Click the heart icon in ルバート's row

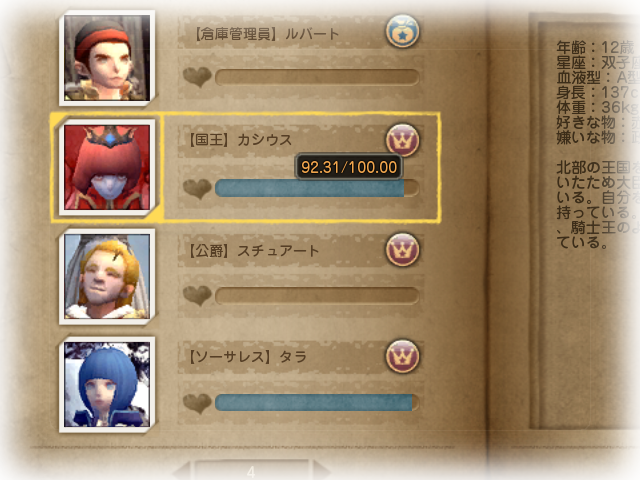(x=197, y=77)
